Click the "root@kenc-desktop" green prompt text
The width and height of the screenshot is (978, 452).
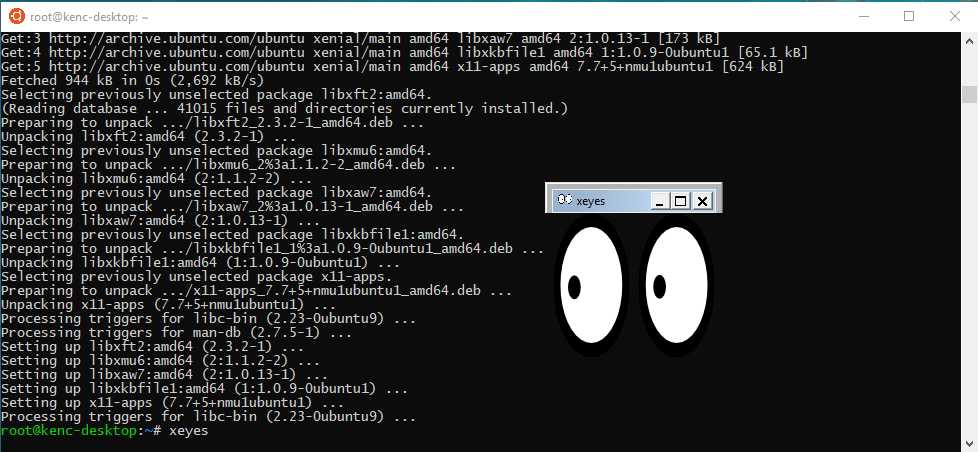click(x=68, y=431)
